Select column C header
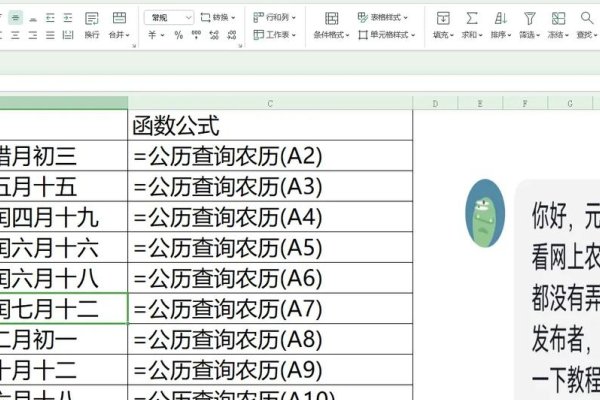 point(270,103)
